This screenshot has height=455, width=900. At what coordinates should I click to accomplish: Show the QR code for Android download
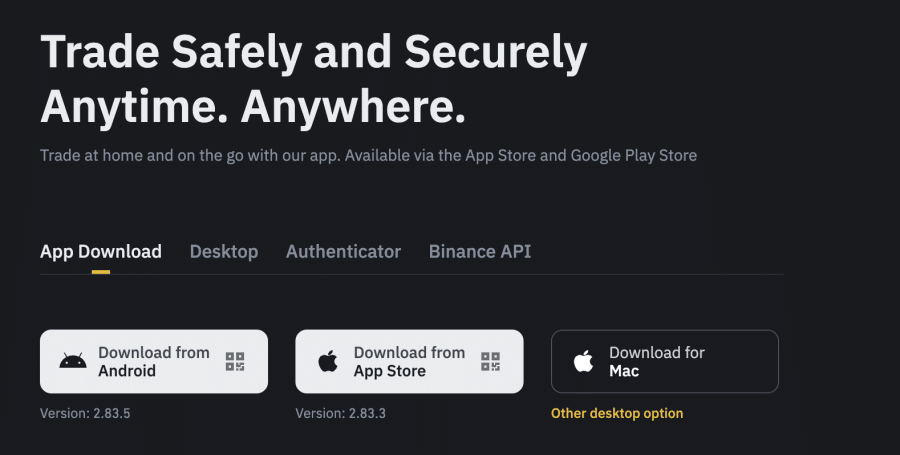coord(235,362)
